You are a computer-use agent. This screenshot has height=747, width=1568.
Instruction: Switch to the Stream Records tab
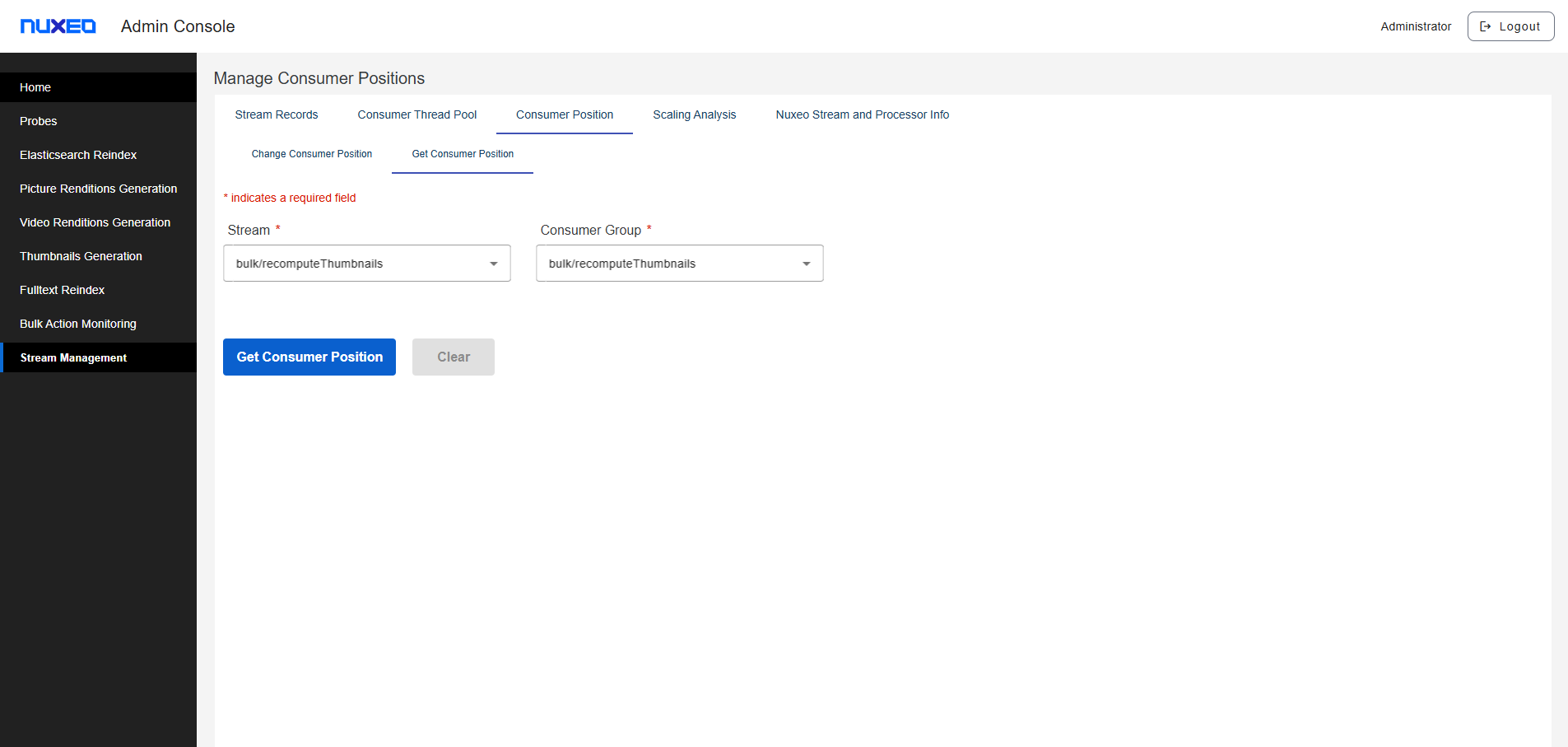[x=276, y=114]
